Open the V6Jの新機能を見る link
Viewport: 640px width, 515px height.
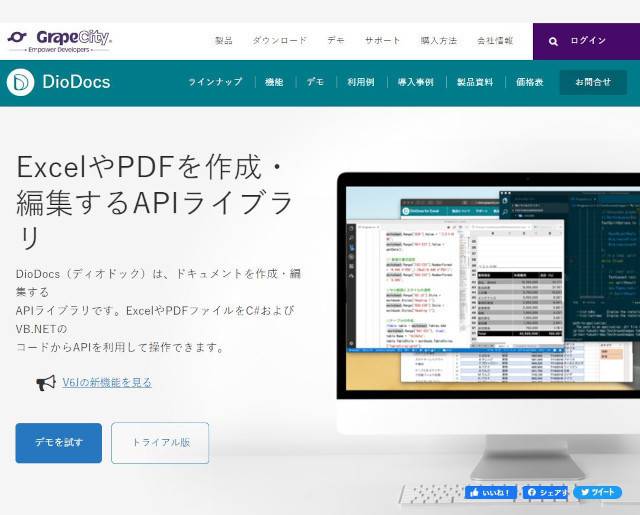coord(107,383)
